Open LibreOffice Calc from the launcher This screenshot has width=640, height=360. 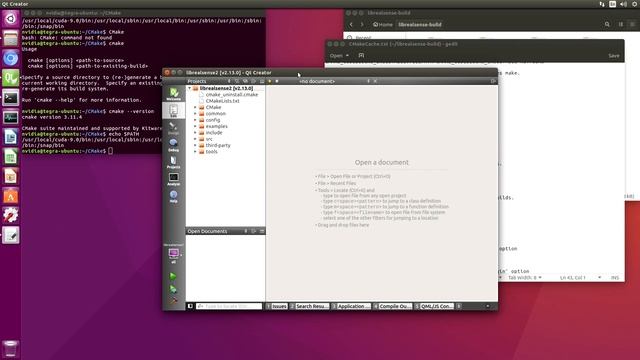(x=11, y=156)
